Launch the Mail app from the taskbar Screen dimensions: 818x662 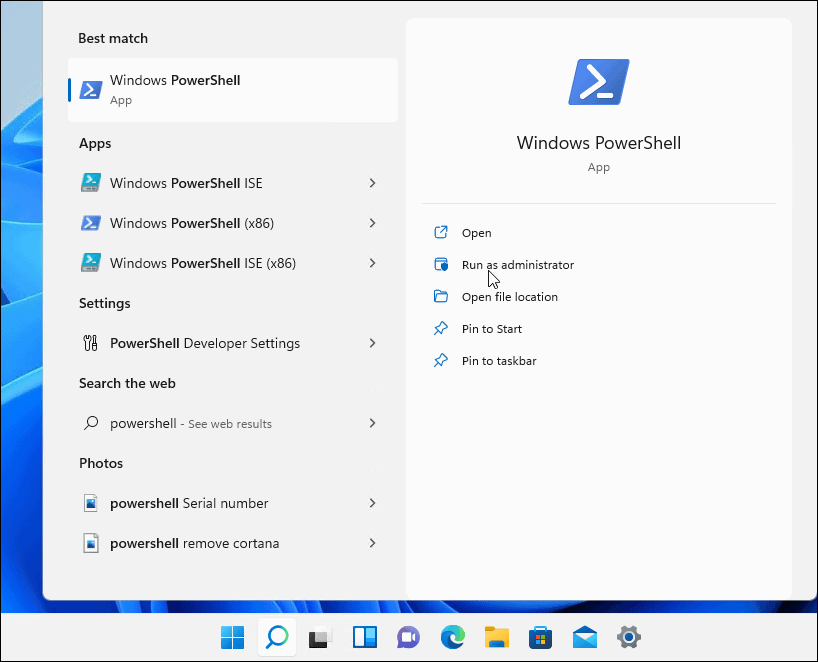pos(584,637)
